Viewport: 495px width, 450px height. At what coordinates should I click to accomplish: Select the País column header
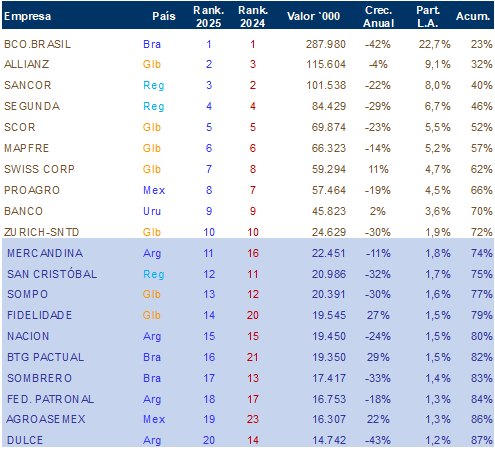click(x=164, y=16)
